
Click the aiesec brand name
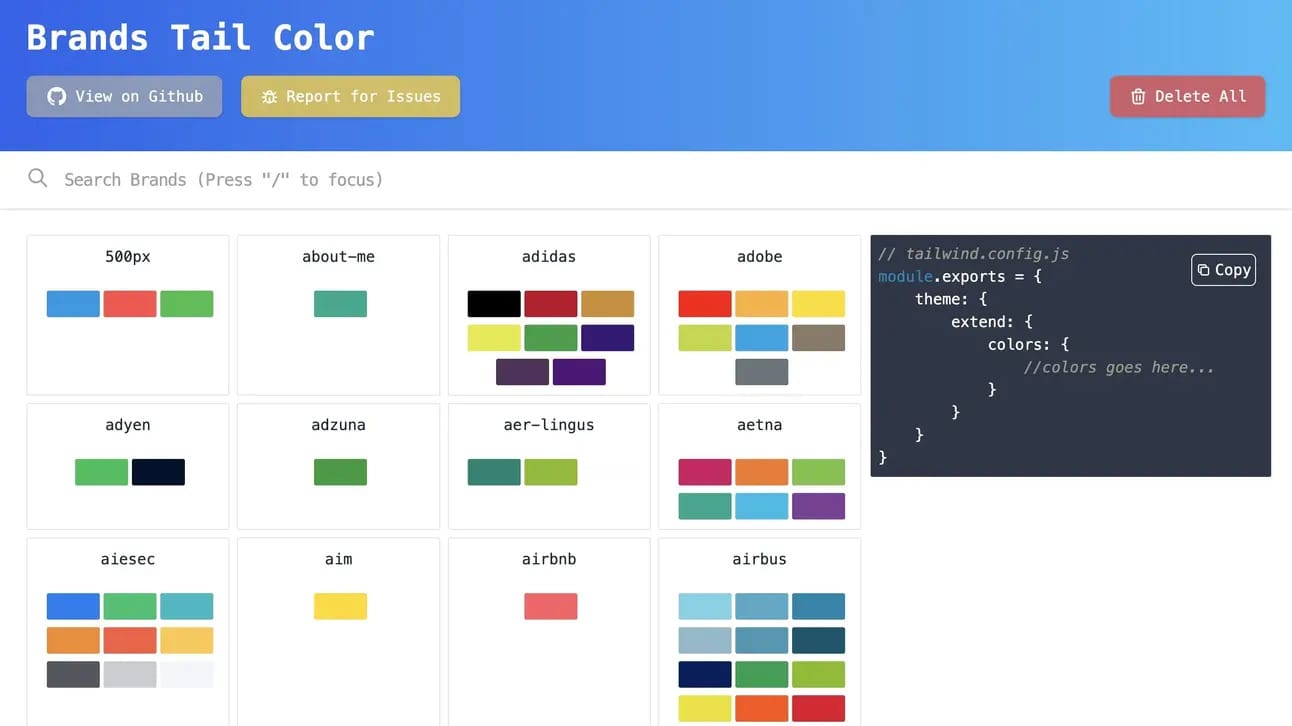[x=128, y=559]
